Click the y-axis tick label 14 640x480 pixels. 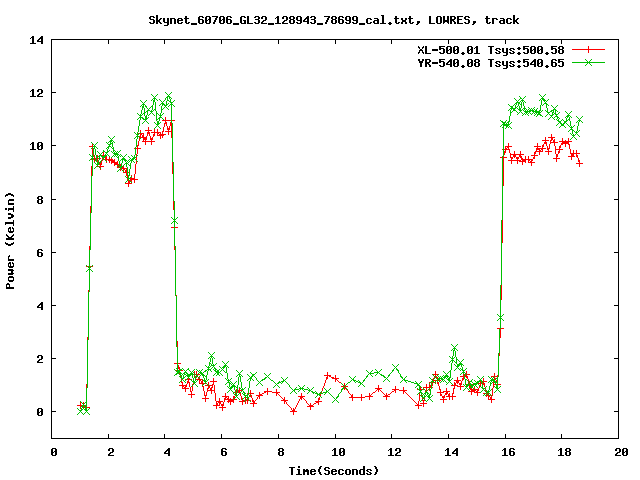tap(36, 40)
